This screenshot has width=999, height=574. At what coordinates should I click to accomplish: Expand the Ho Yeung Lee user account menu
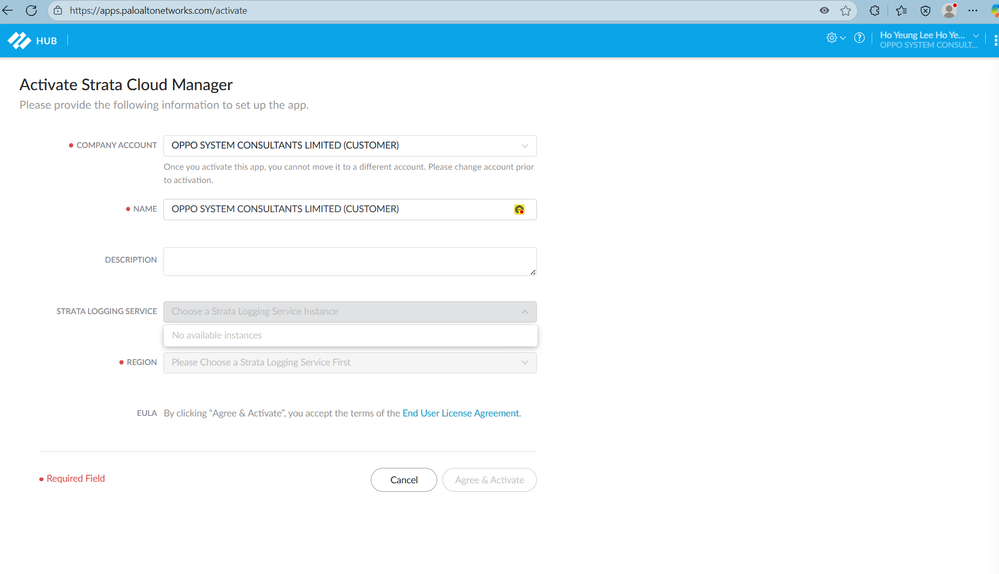(929, 39)
